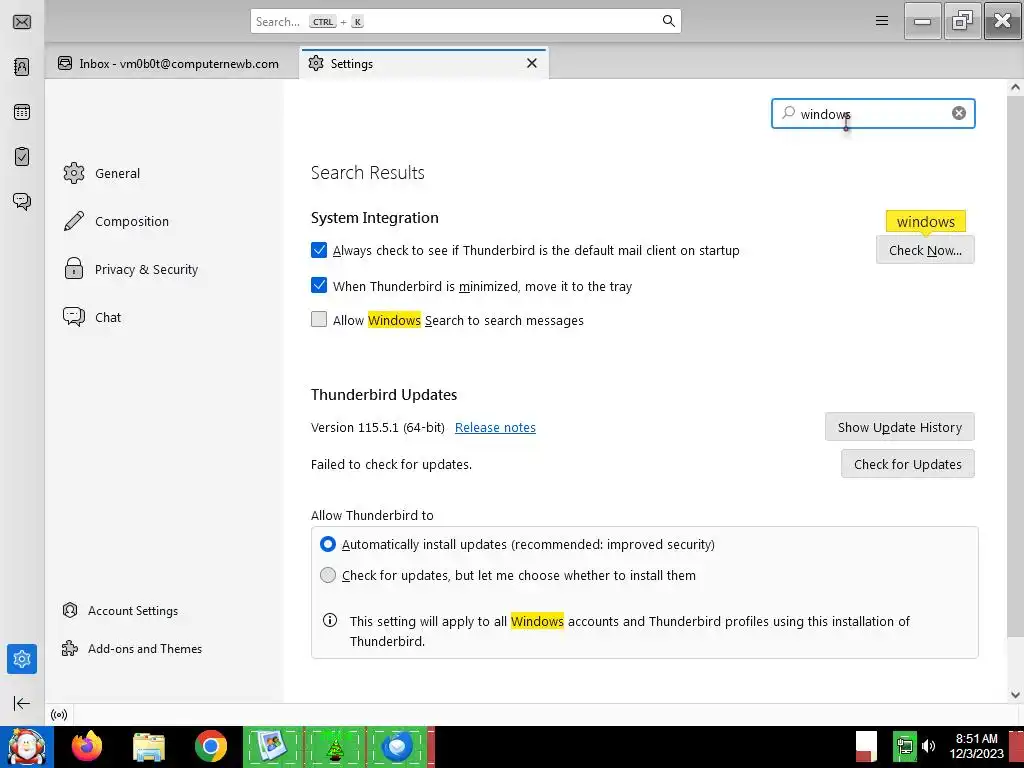Click the blue Settings gear in spaces toolbar
This screenshot has height=768, width=1024.
22,659
